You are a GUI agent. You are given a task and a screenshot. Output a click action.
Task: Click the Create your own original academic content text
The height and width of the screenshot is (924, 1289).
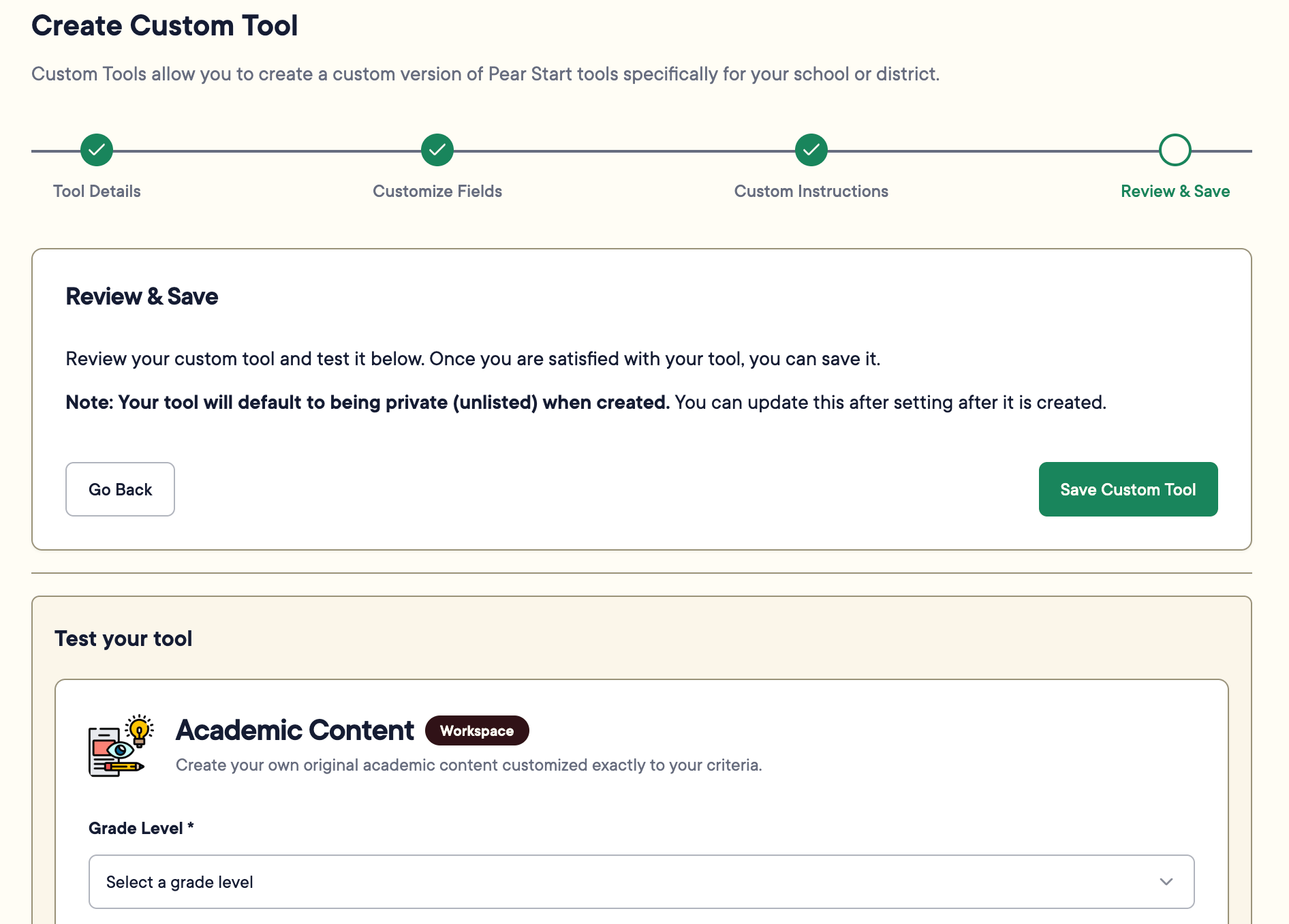click(x=469, y=765)
